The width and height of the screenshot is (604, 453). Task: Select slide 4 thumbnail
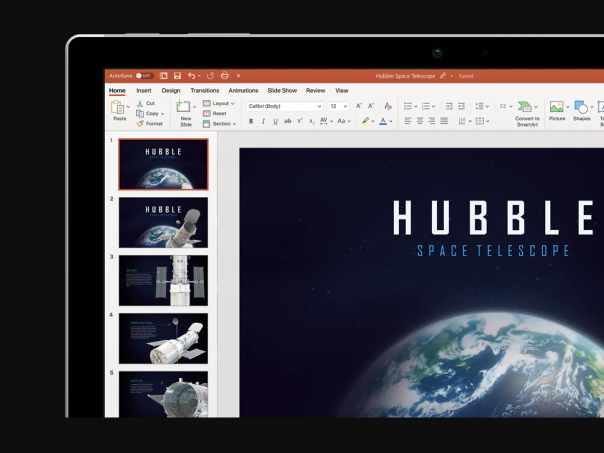point(163,339)
